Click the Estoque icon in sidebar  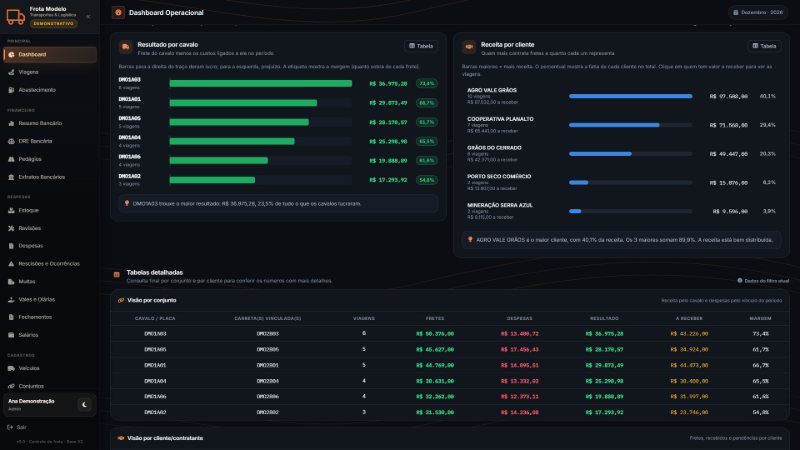(x=11, y=210)
